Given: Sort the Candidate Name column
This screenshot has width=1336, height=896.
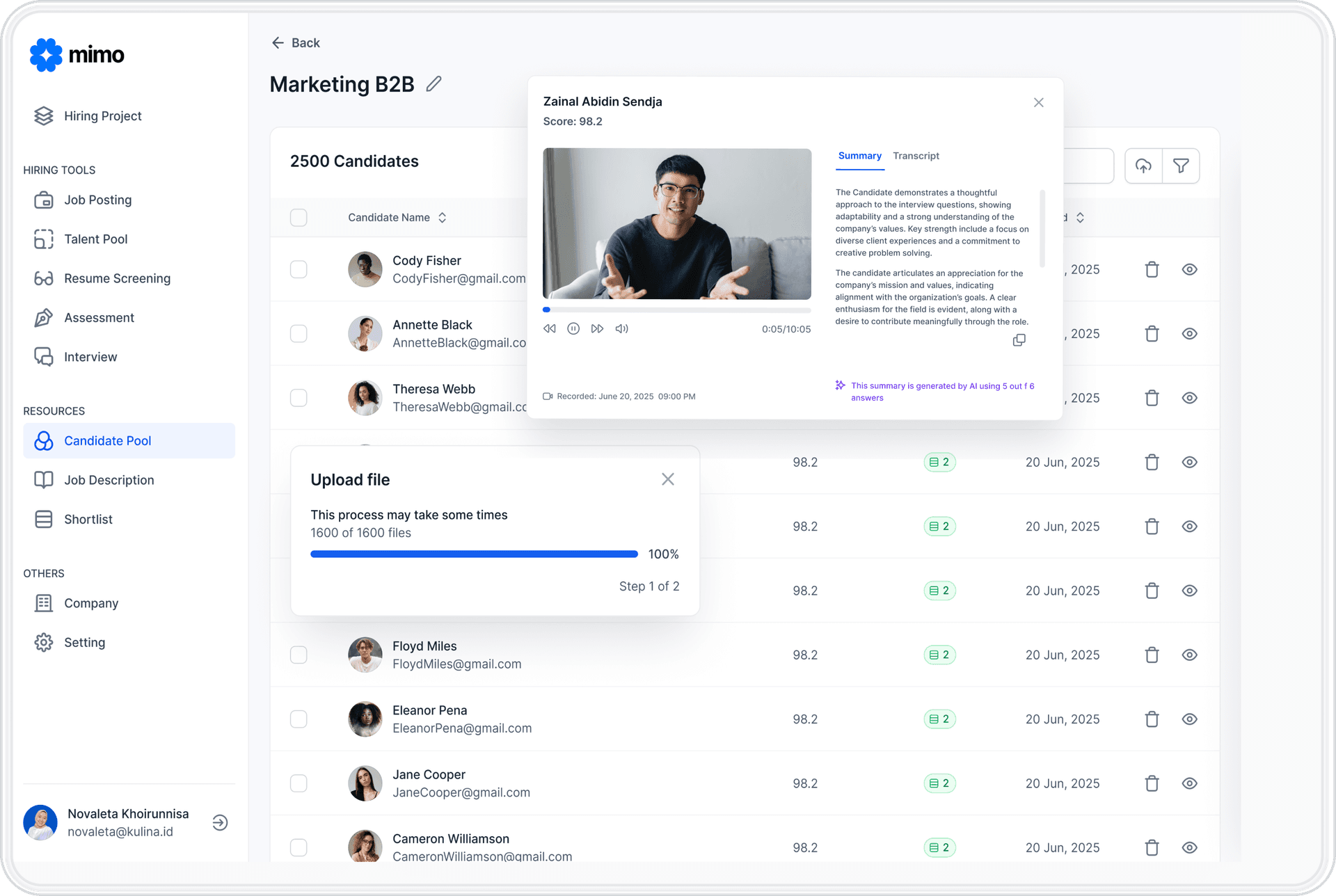Looking at the screenshot, I should (x=443, y=217).
